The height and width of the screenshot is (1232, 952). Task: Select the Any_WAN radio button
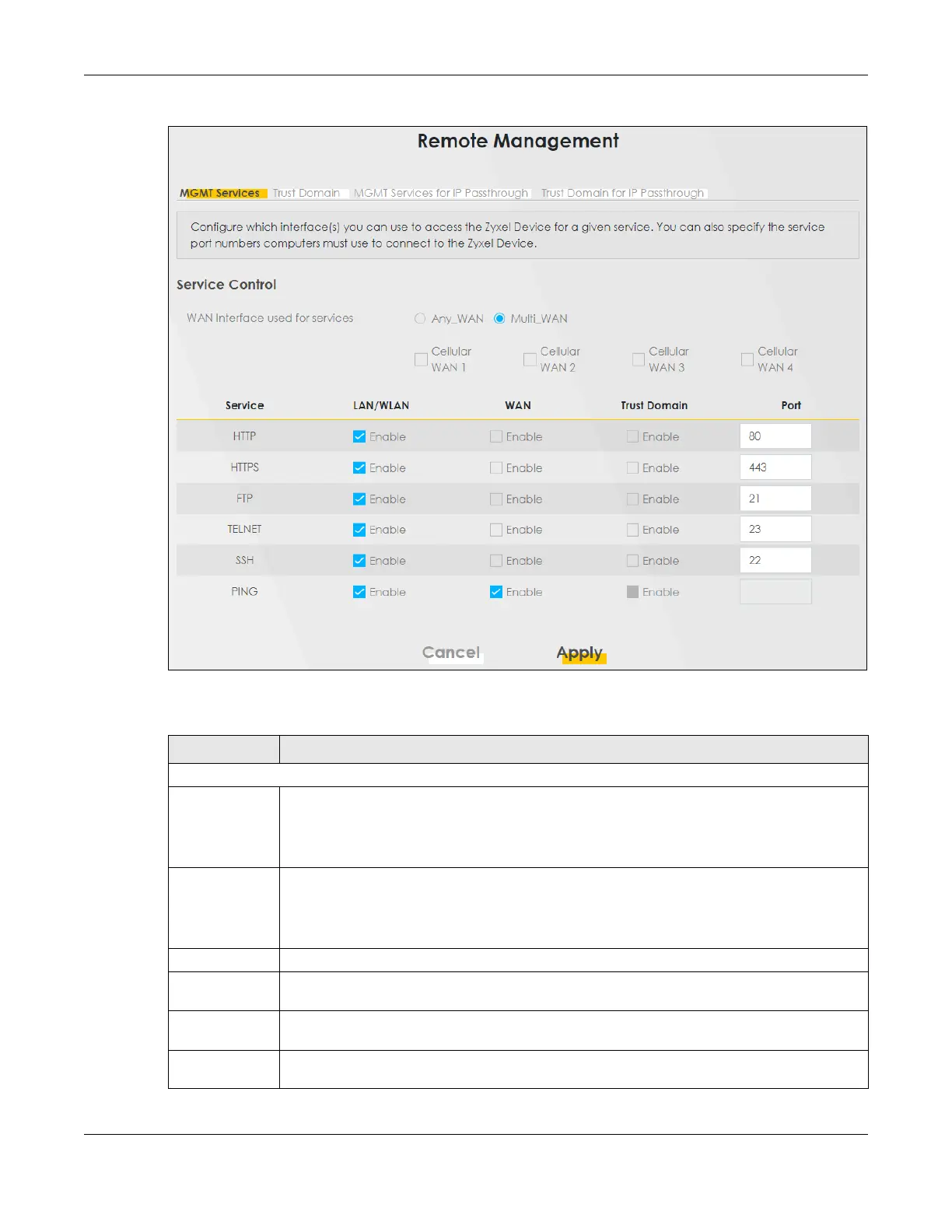(x=420, y=318)
